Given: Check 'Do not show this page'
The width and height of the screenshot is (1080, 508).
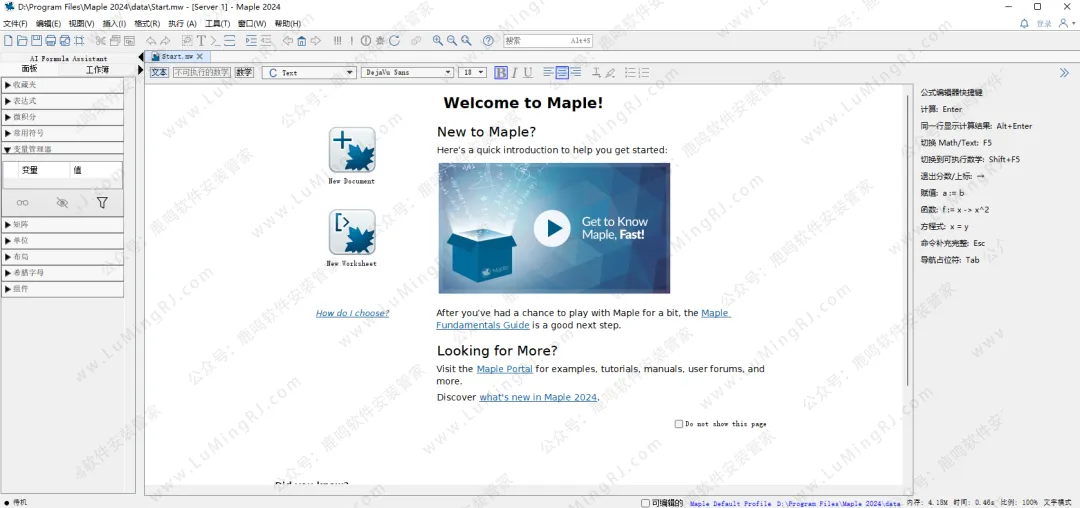Looking at the screenshot, I should (x=678, y=424).
